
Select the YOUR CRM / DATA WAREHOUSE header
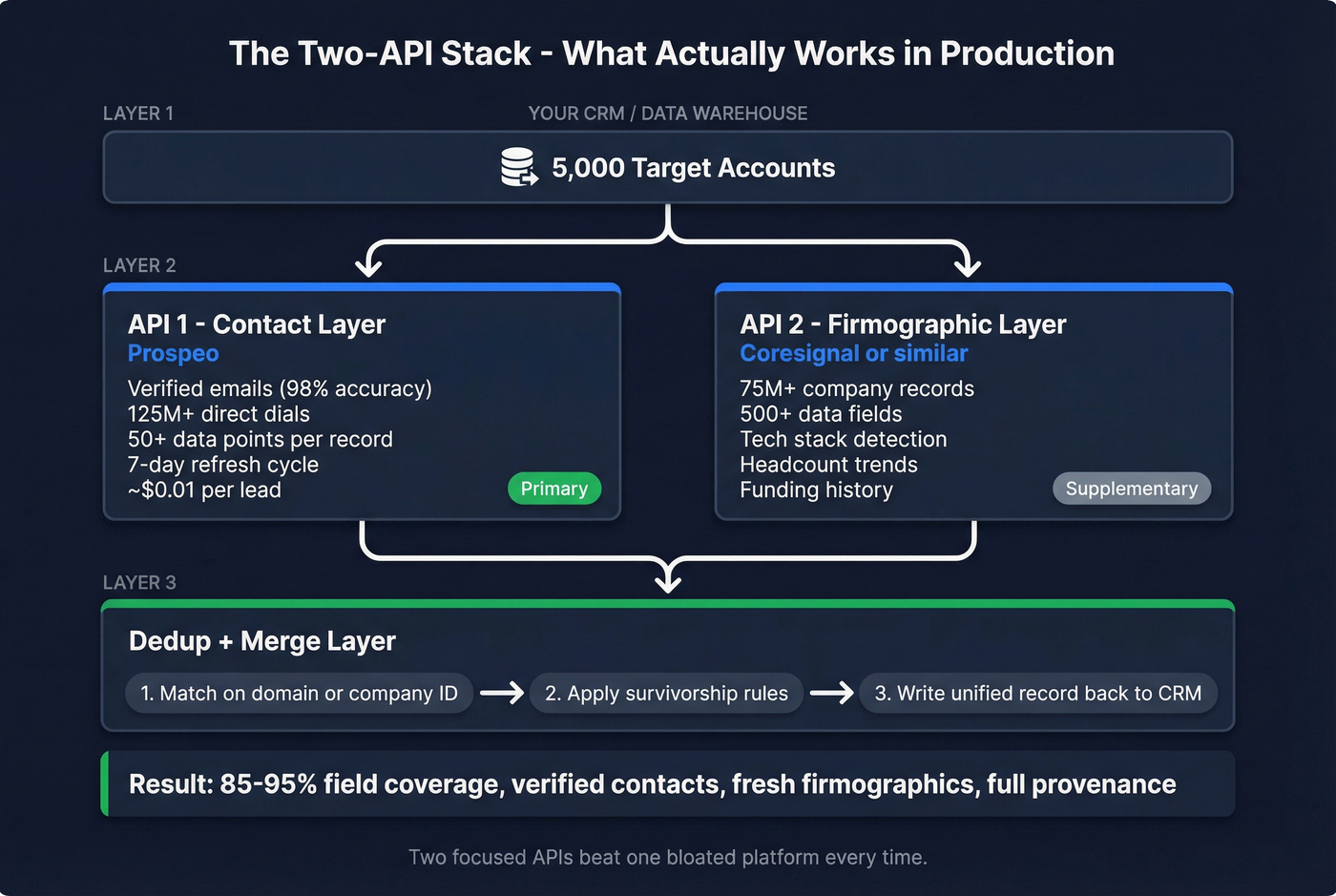668,113
